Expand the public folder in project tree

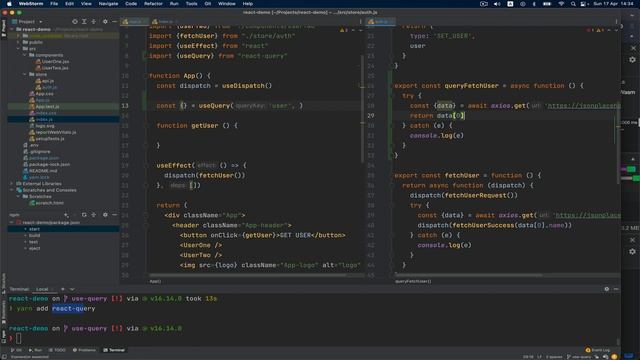(x=18, y=42)
